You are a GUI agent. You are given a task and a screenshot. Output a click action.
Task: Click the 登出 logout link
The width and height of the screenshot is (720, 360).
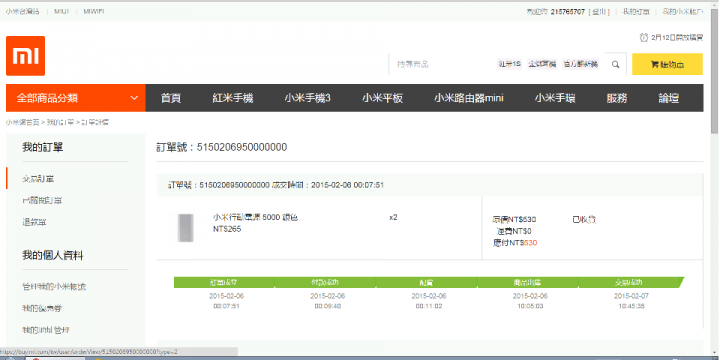pos(599,11)
